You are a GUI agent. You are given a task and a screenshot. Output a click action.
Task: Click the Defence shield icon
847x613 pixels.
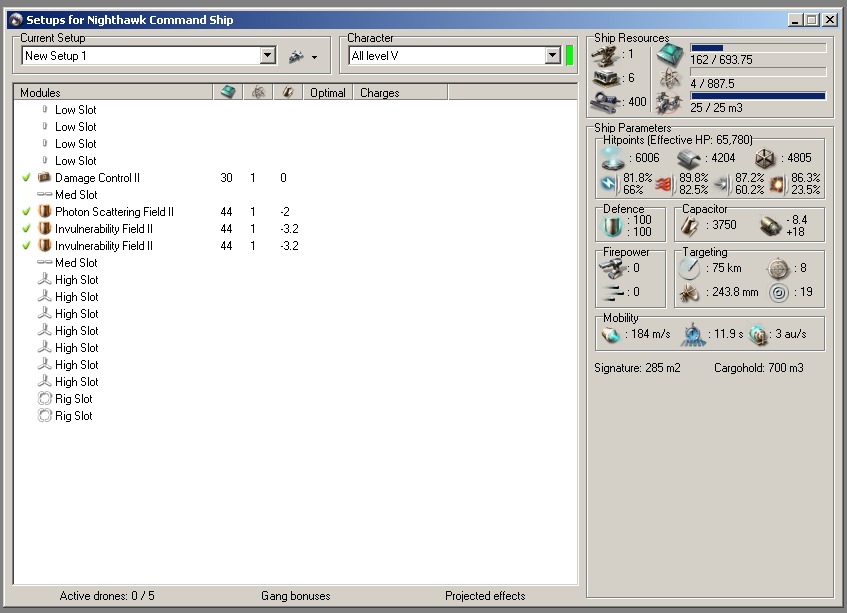[x=613, y=226]
